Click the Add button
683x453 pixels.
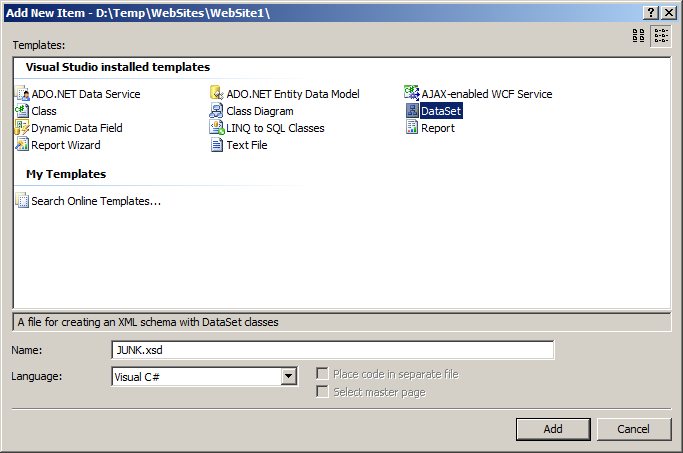[553, 429]
